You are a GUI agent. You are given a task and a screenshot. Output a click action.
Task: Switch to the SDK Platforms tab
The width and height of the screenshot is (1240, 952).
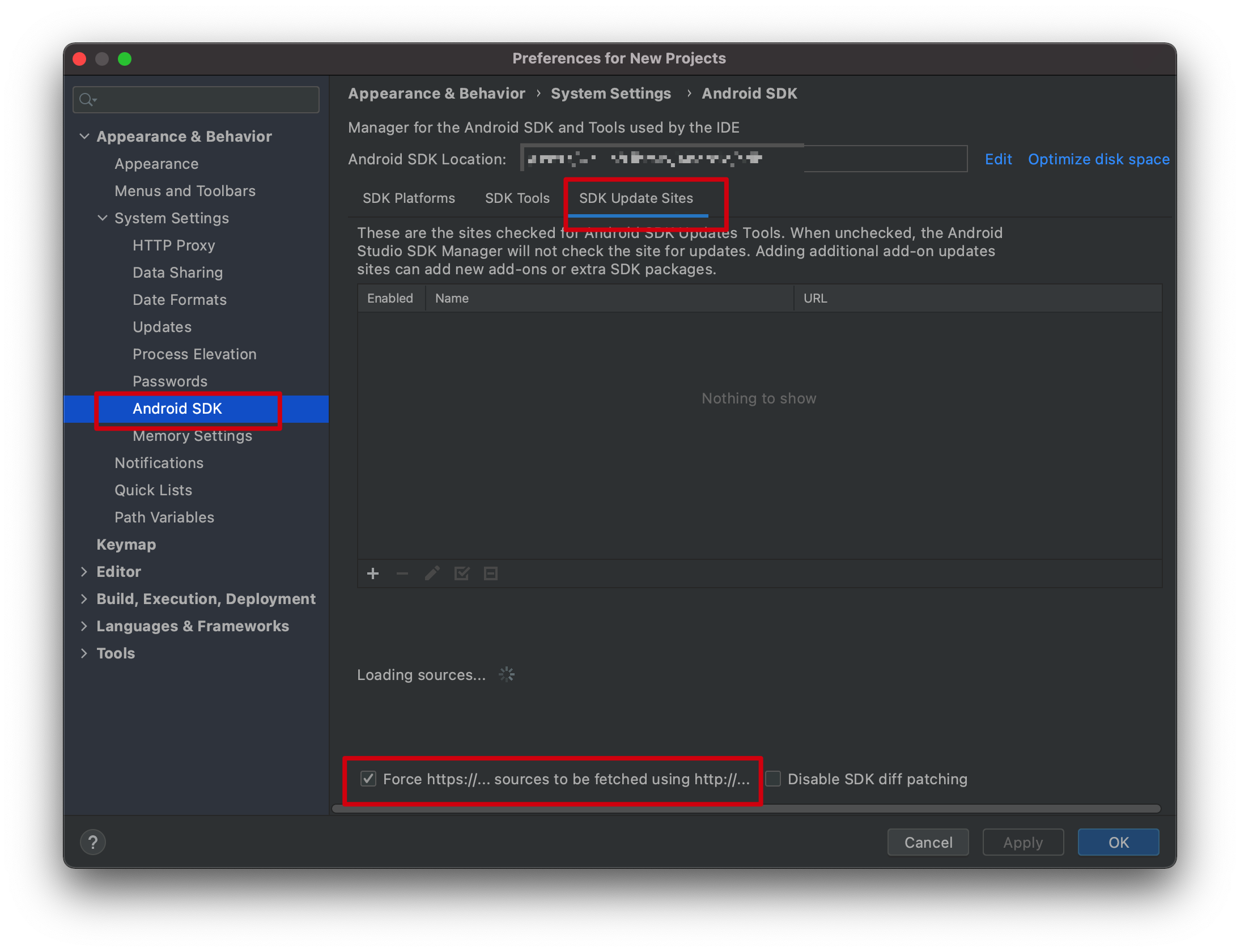[409, 198]
